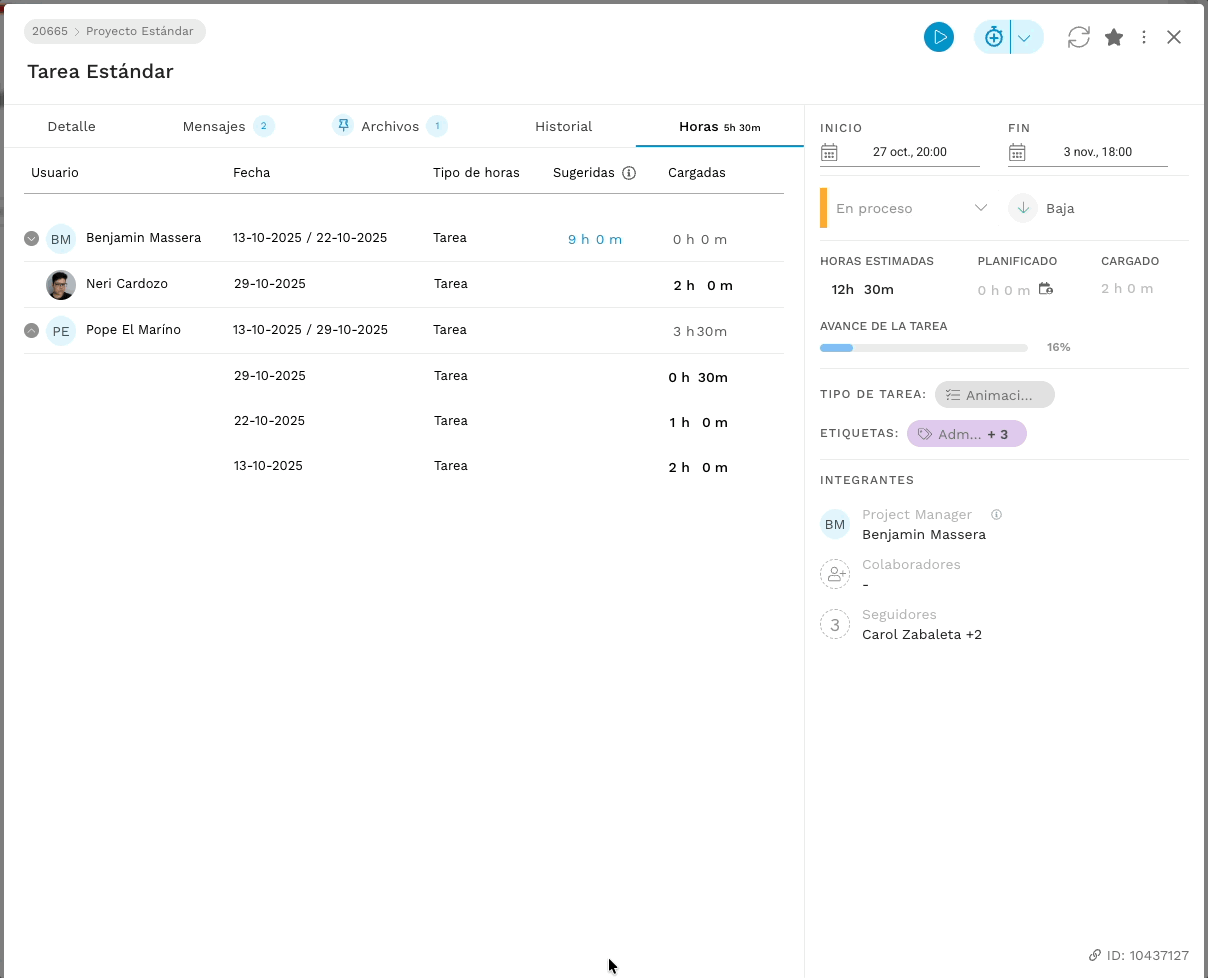Select the Horas tab
The width and height of the screenshot is (1208, 978).
pyautogui.click(x=720, y=127)
